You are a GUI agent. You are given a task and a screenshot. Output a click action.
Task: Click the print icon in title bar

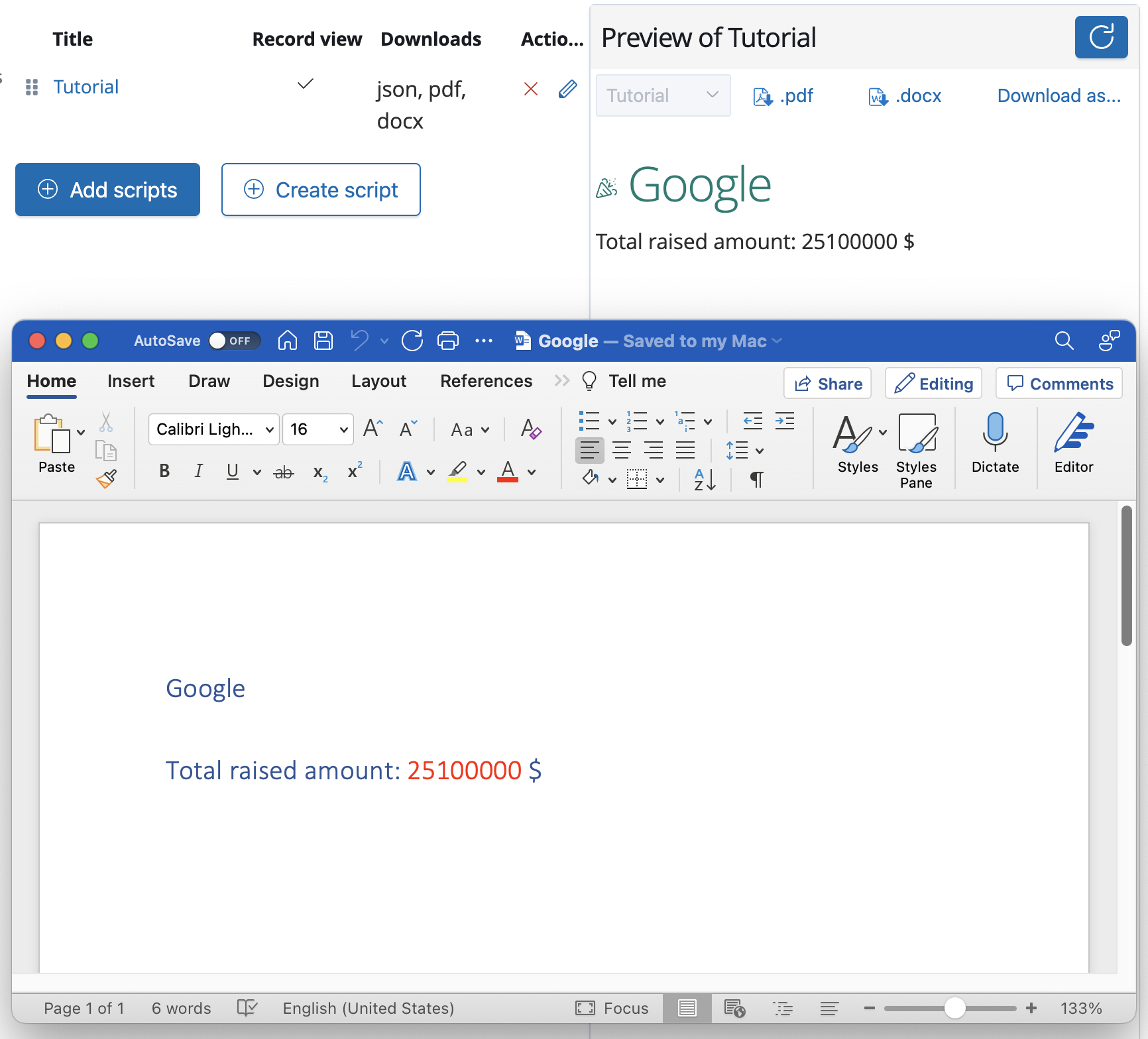[x=448, y=341]
